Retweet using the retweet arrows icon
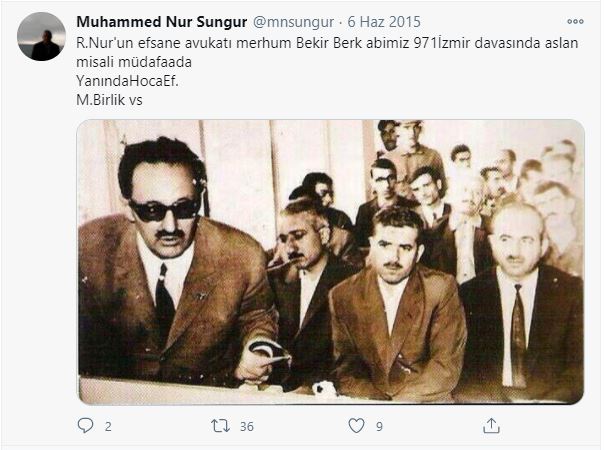605x450 pixels. pos(220,426)
